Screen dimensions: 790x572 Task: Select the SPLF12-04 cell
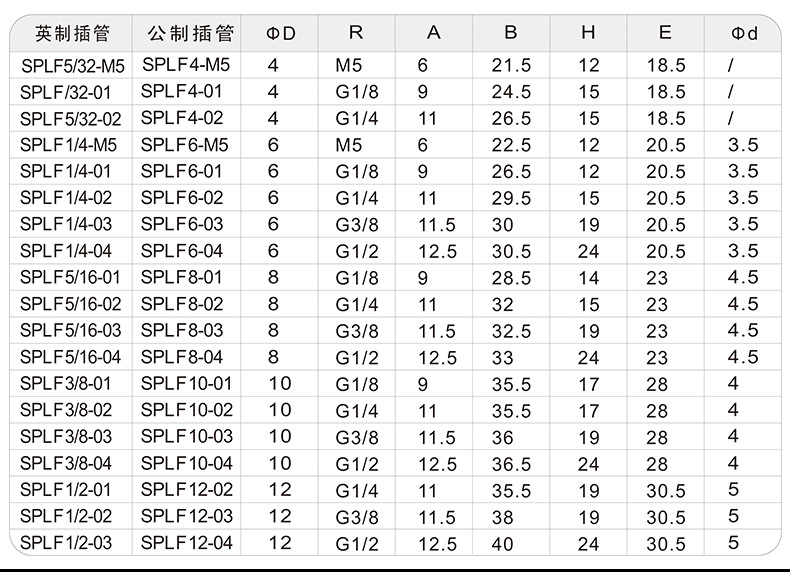[x=186, y=543]
